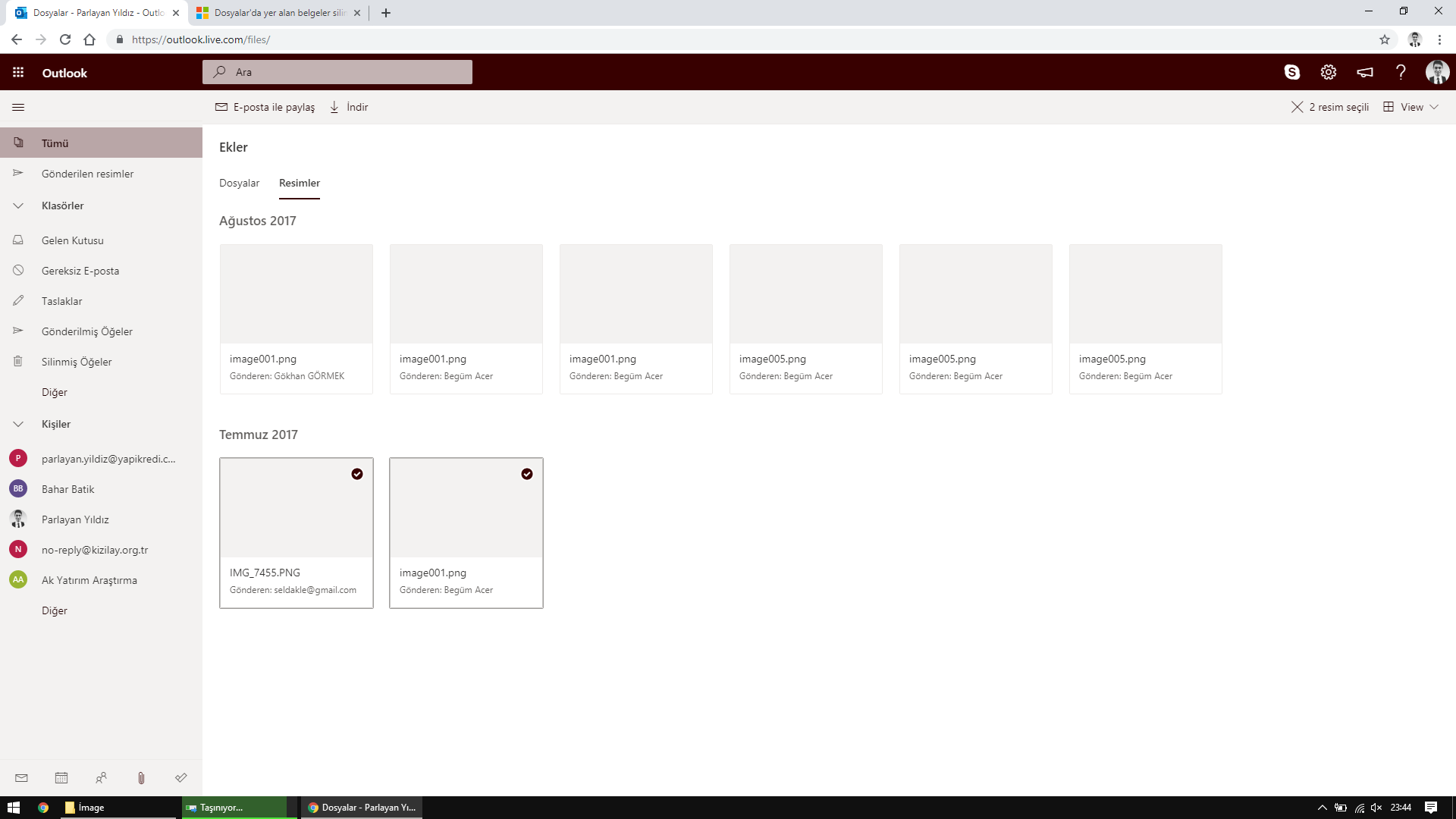Open the Skype icon in header

[x=1292, y=72]
